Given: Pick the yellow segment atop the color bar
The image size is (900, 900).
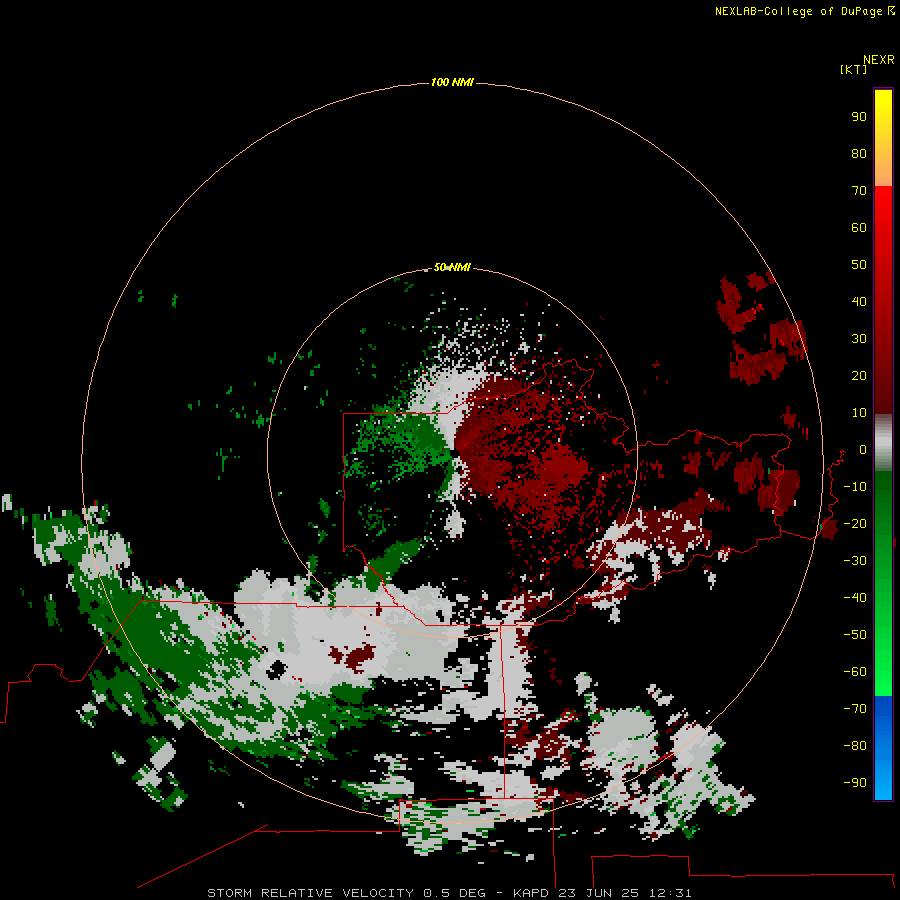Looking at the screenshot, I should [x=883, y=138].
